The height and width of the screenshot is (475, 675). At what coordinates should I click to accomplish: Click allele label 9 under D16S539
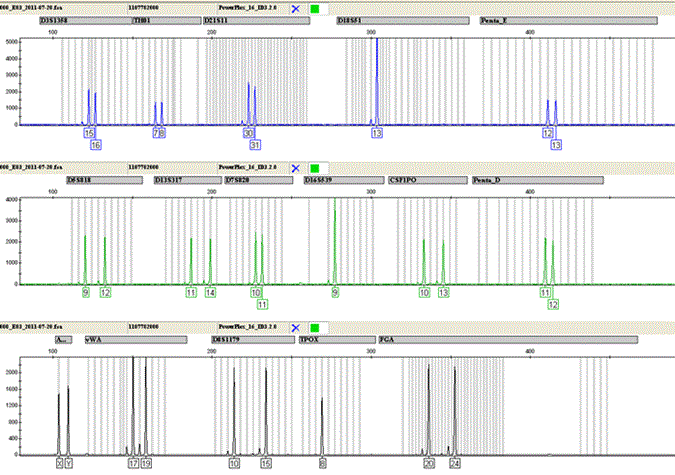pos(335,292)
